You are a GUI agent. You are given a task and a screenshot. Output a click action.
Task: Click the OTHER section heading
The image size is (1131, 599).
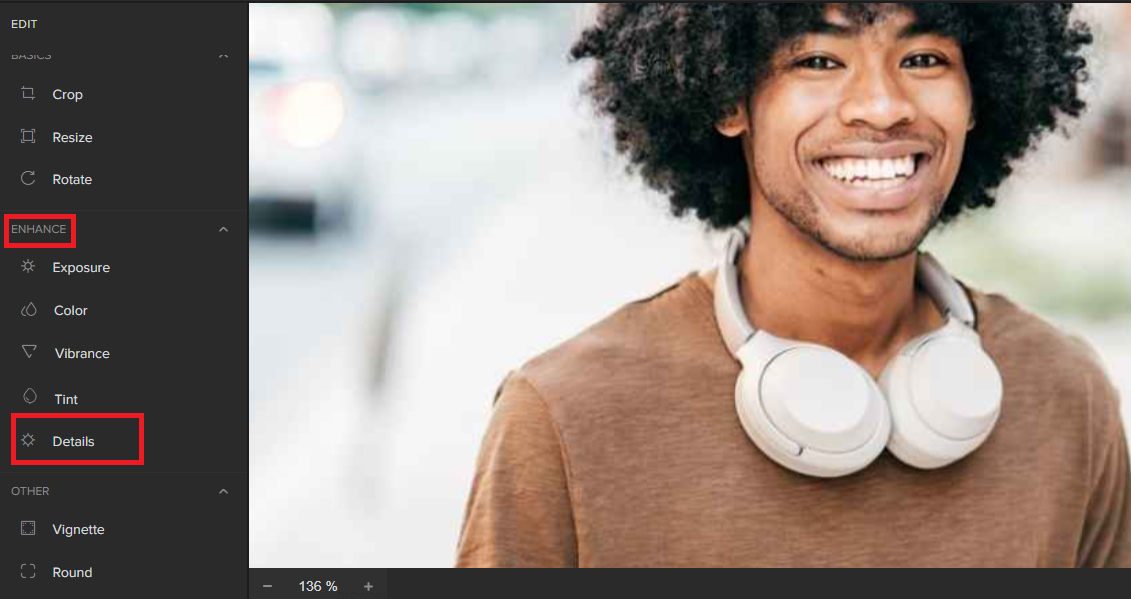tap(30, 491)
